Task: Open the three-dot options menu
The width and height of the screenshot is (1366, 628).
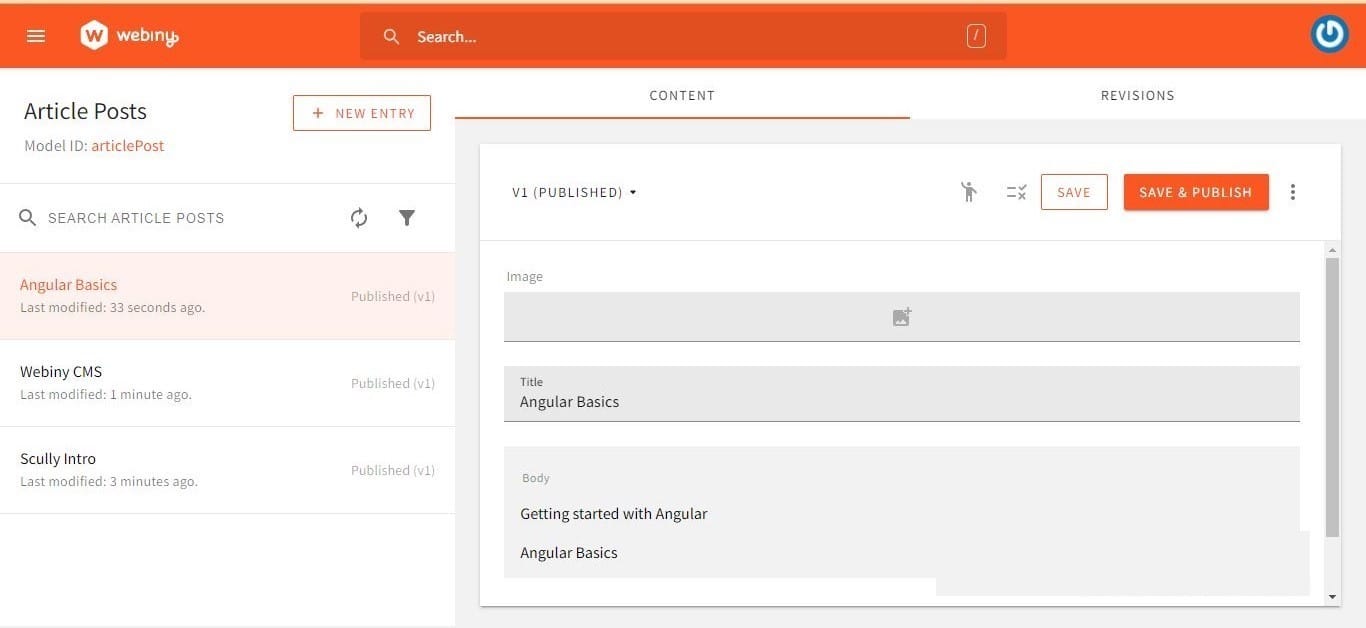Action: pyautogui.click(x=1293, y=192)
